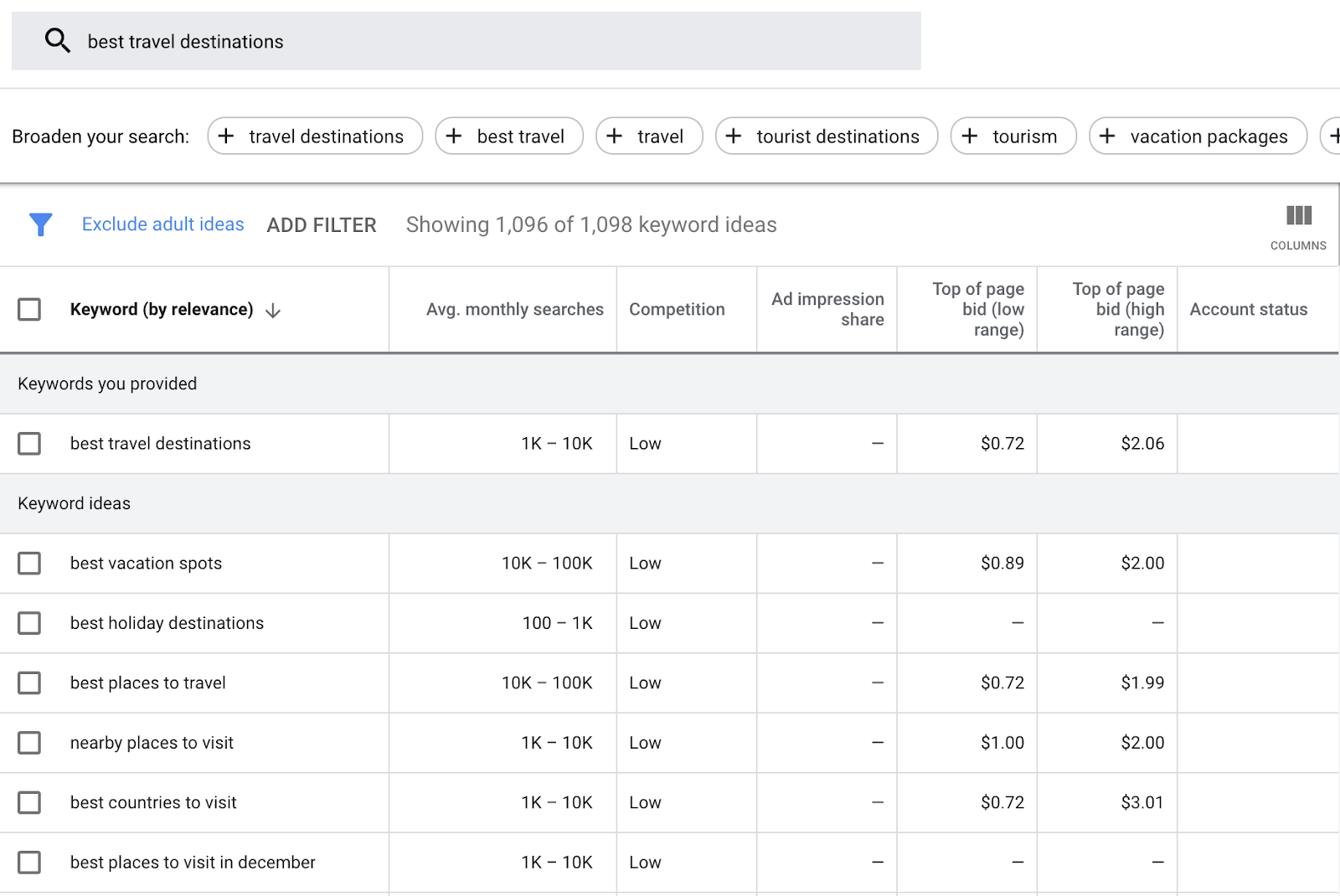Image resolution: width=1340 pixels, height=896 pixels.
Task: Check the 'best vacation spots' keyword checkbox
Action: click(29, 563)
